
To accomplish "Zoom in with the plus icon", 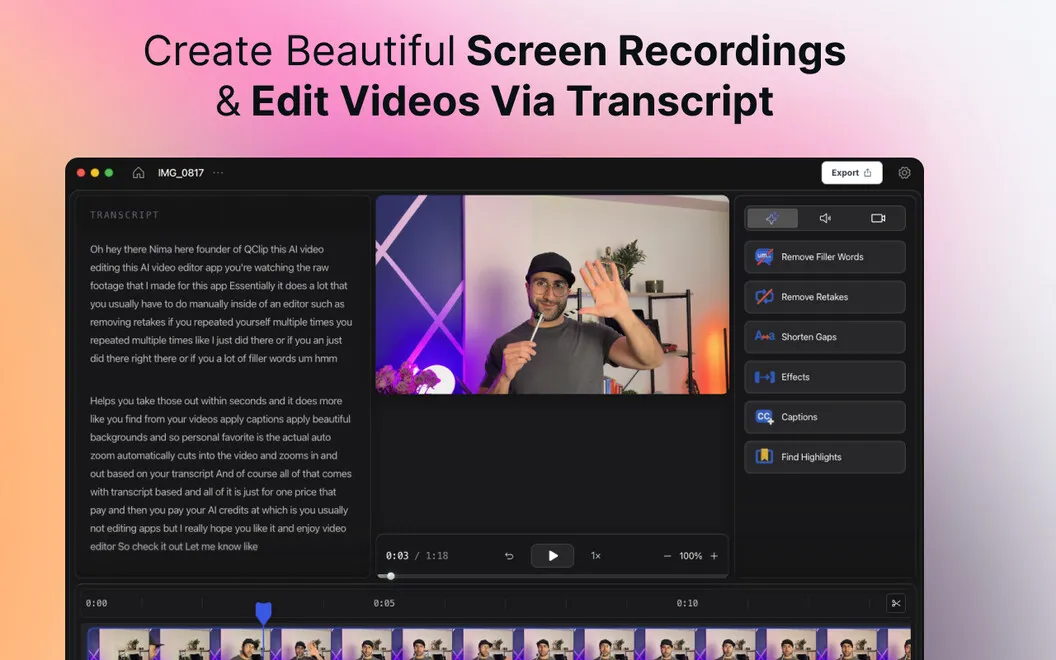I will 714,556.
